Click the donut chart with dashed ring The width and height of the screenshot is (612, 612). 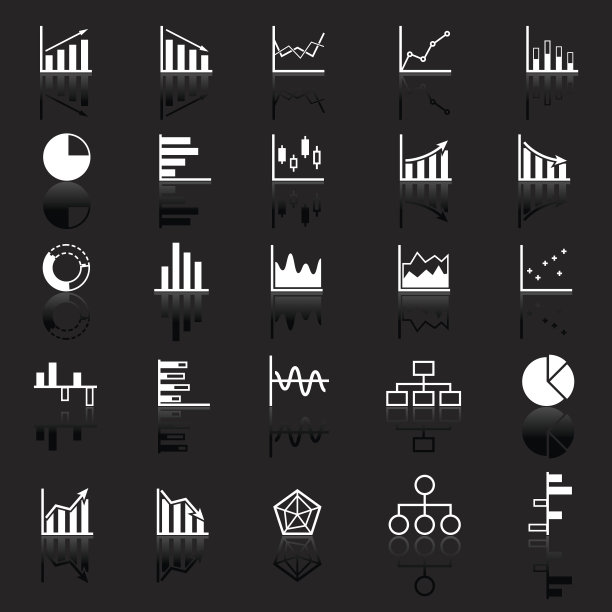click(x=66, y=267)
